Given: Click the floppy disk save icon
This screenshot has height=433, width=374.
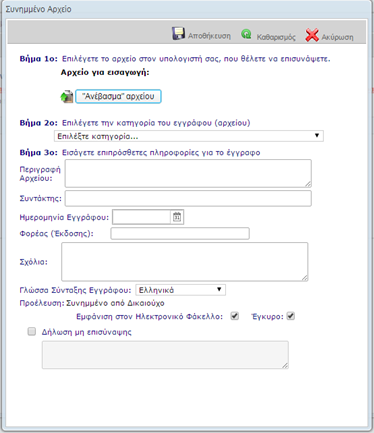Looking at the screenshot, I should [178, 34].
